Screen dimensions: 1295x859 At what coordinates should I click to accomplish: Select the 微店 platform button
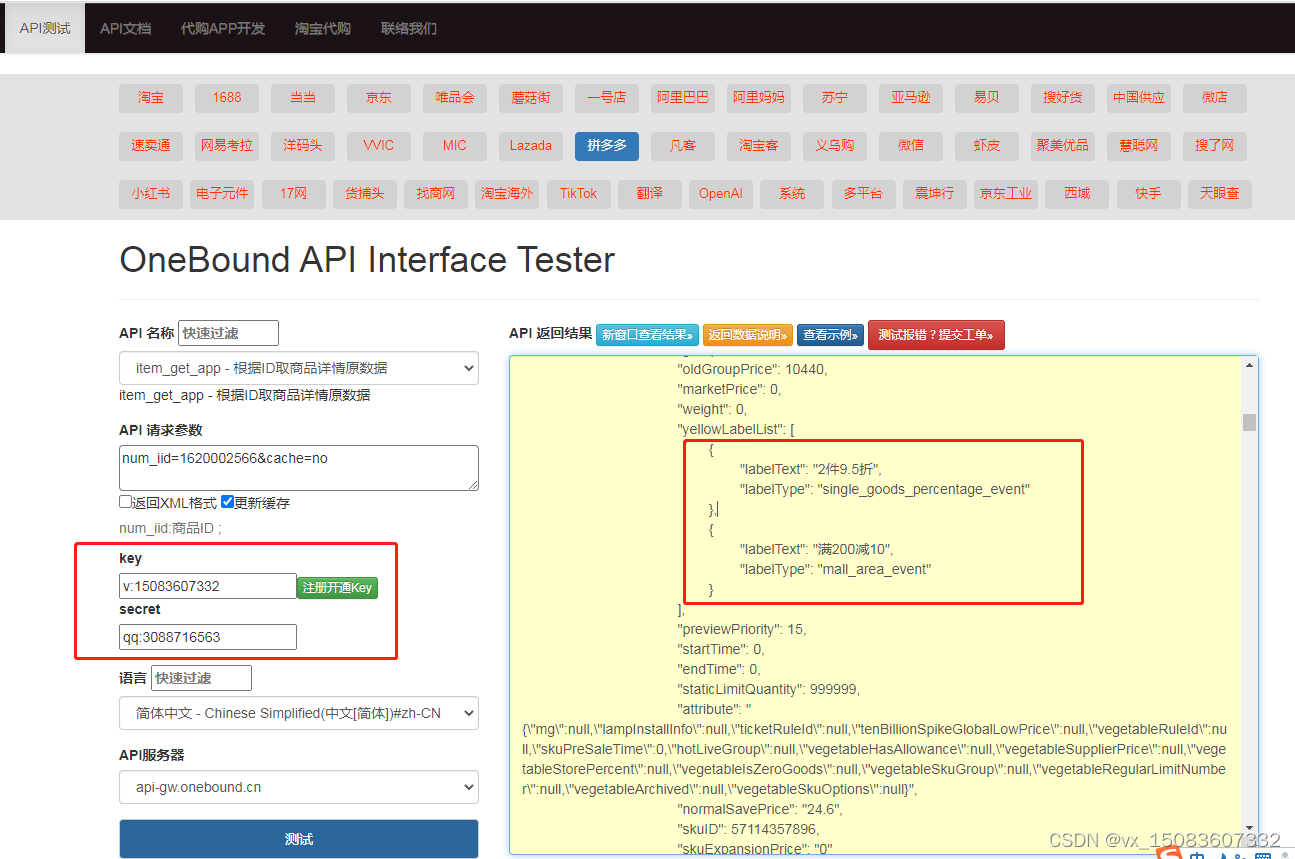tap(1215, 97)
